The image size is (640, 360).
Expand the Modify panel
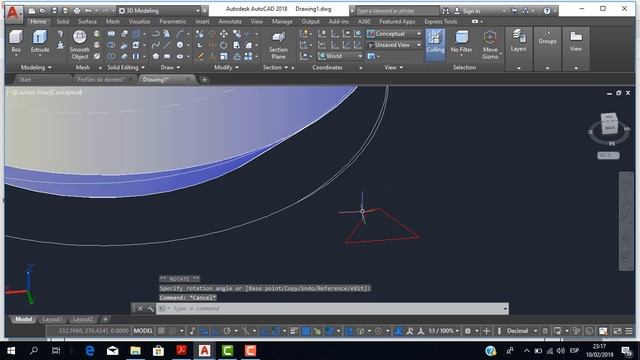click(x=227, y=67)
